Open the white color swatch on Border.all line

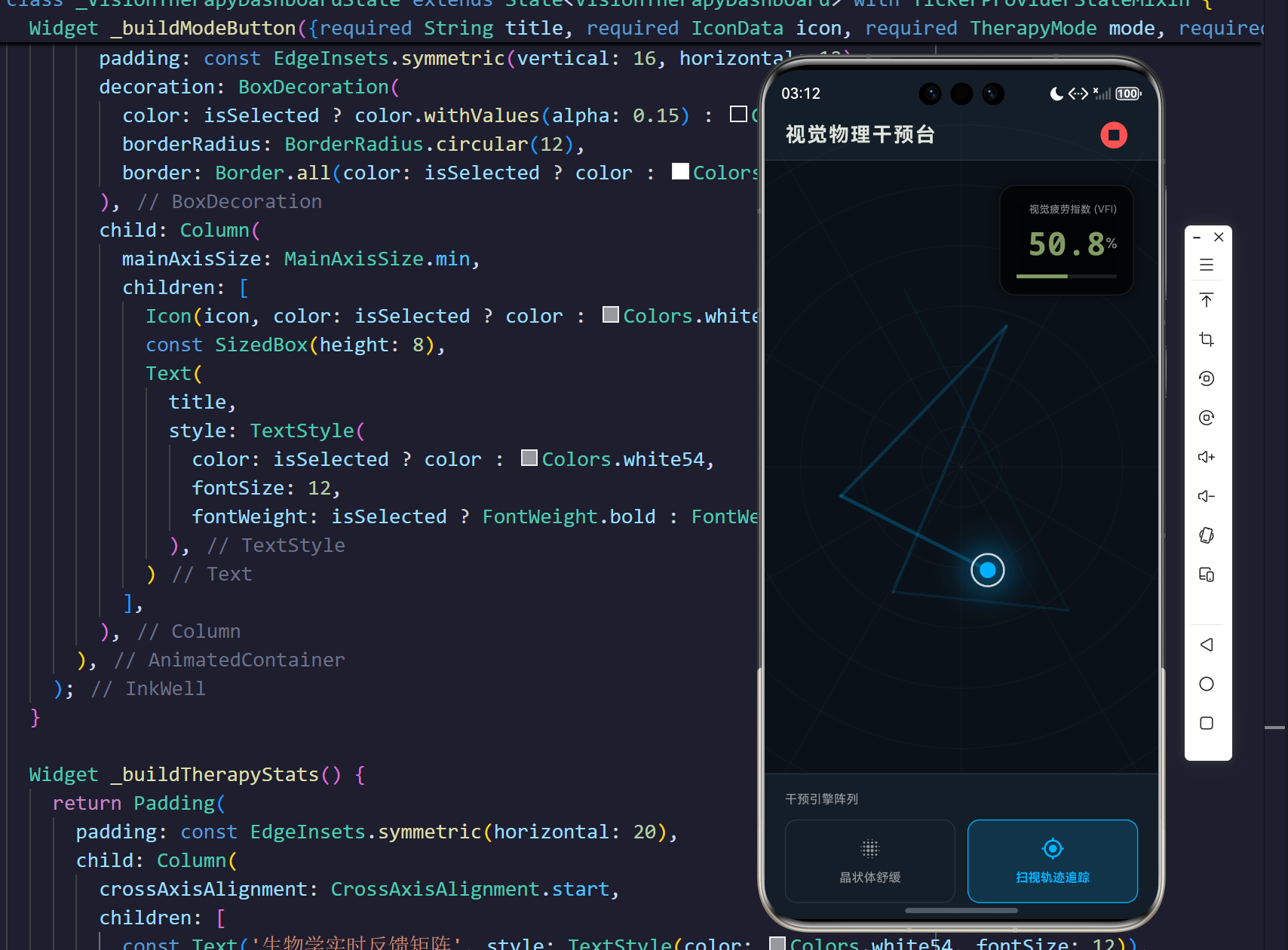pos(680,171)
